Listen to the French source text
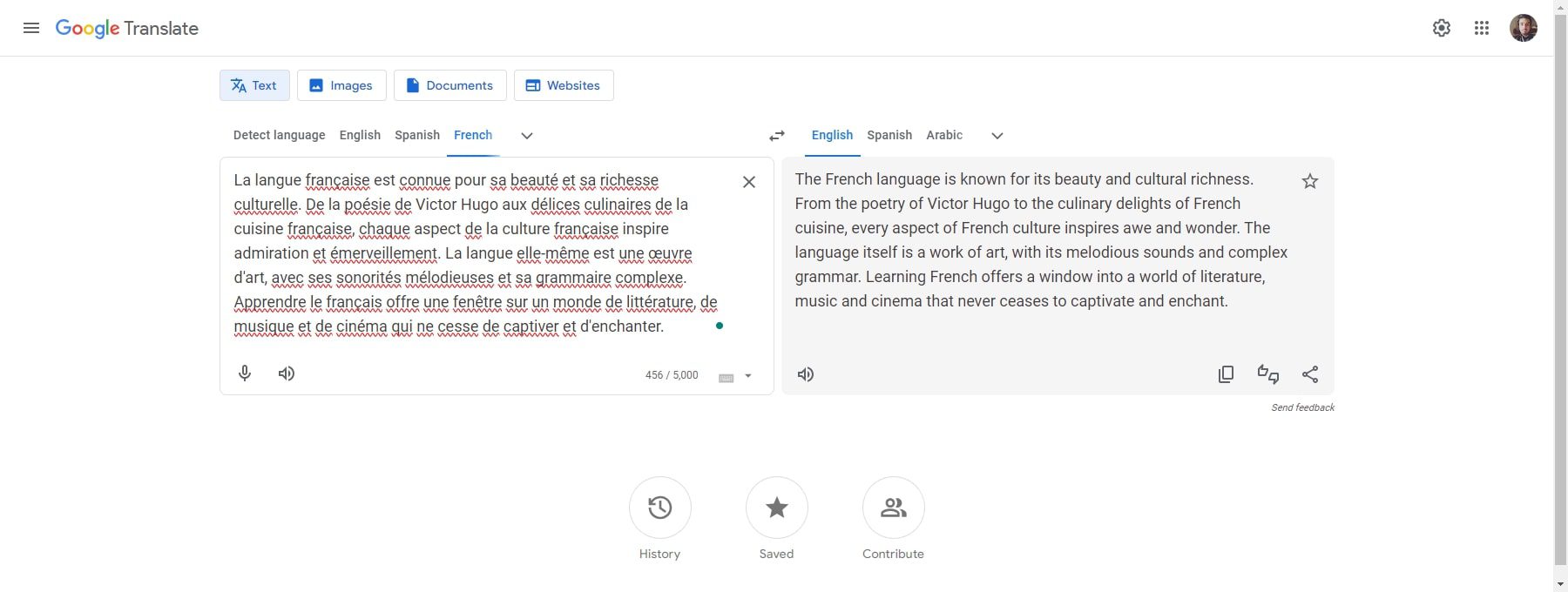This screenshot has width=1568, height=592. [286, 373]
